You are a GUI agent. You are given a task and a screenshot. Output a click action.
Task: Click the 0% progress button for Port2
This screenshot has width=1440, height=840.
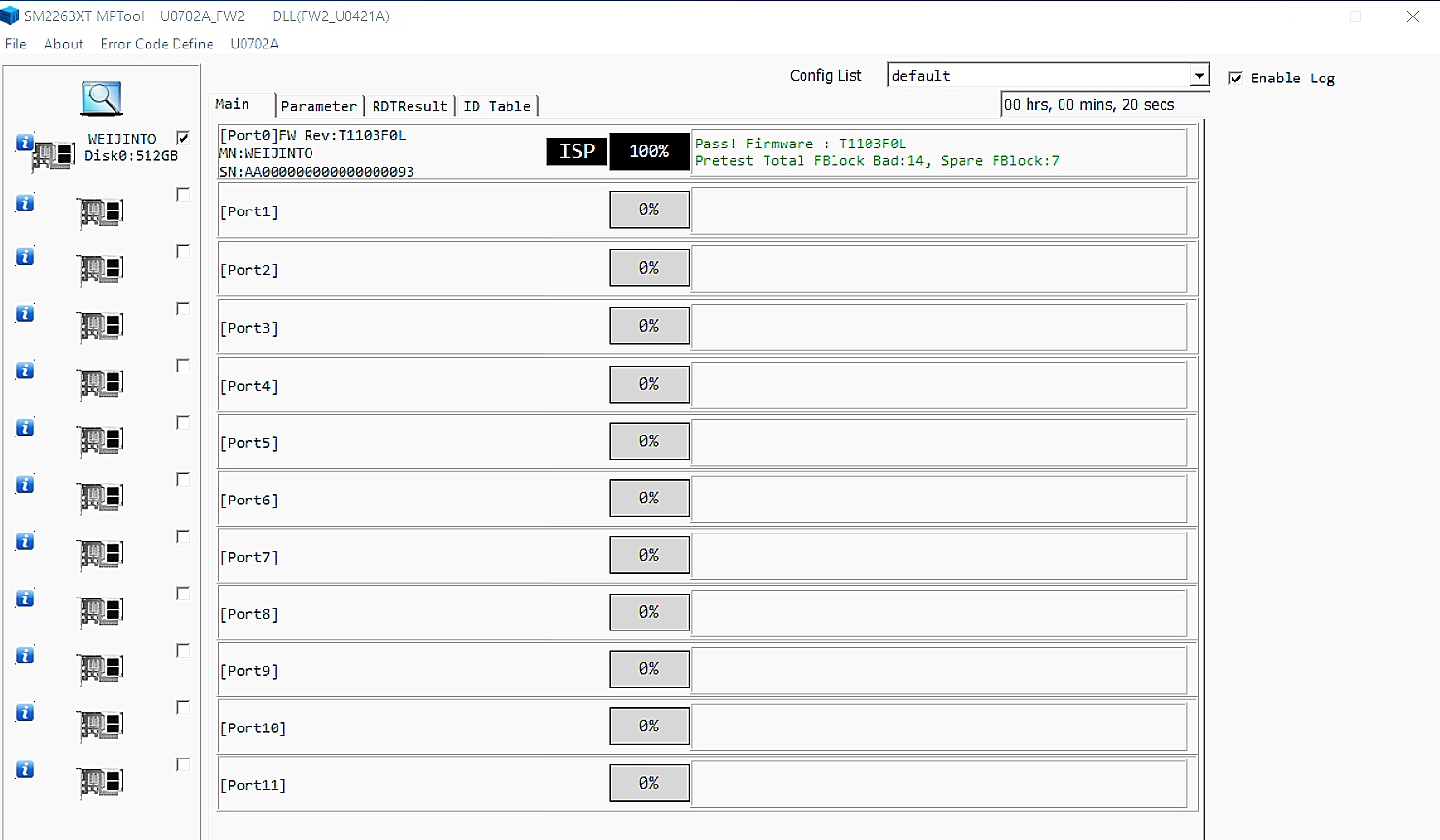point(649,268)
